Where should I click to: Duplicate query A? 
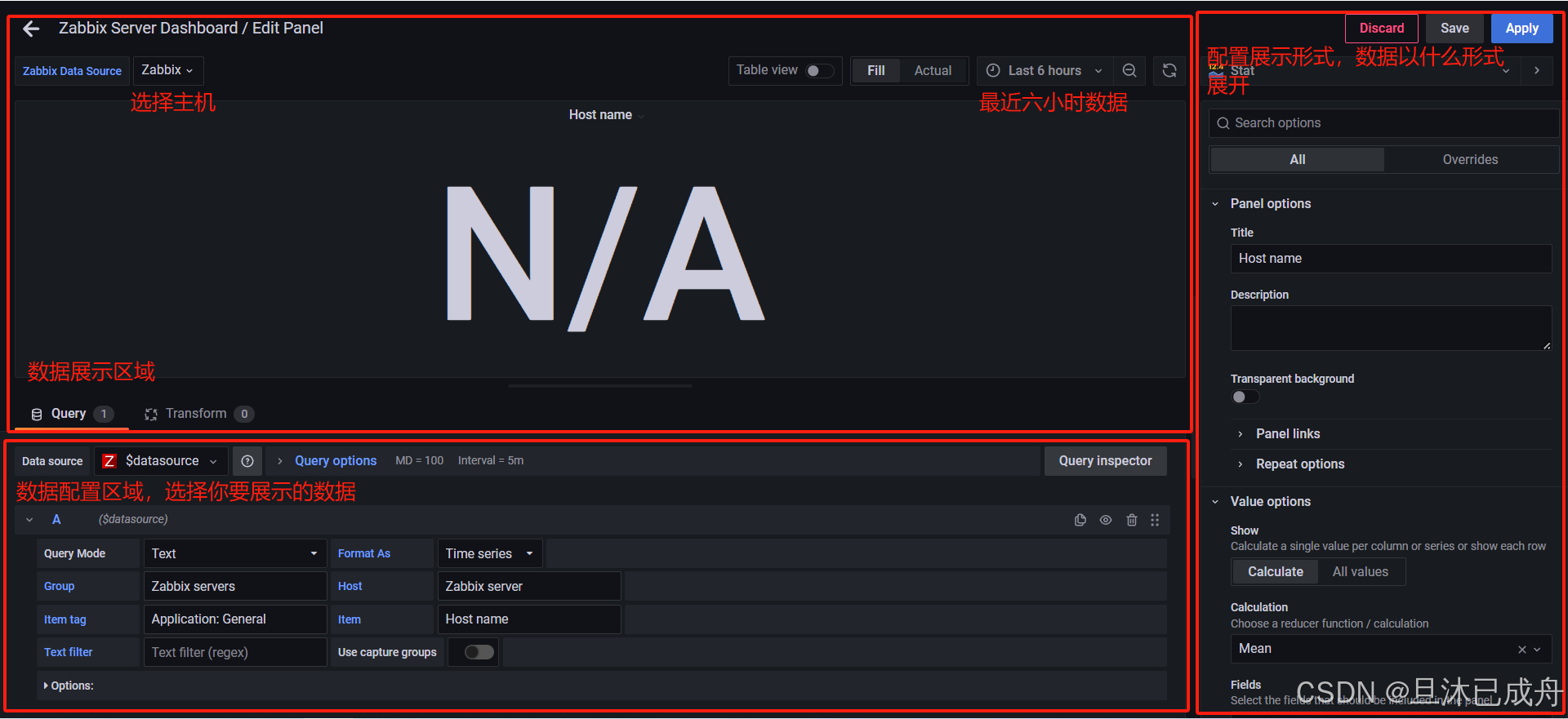1080,520
